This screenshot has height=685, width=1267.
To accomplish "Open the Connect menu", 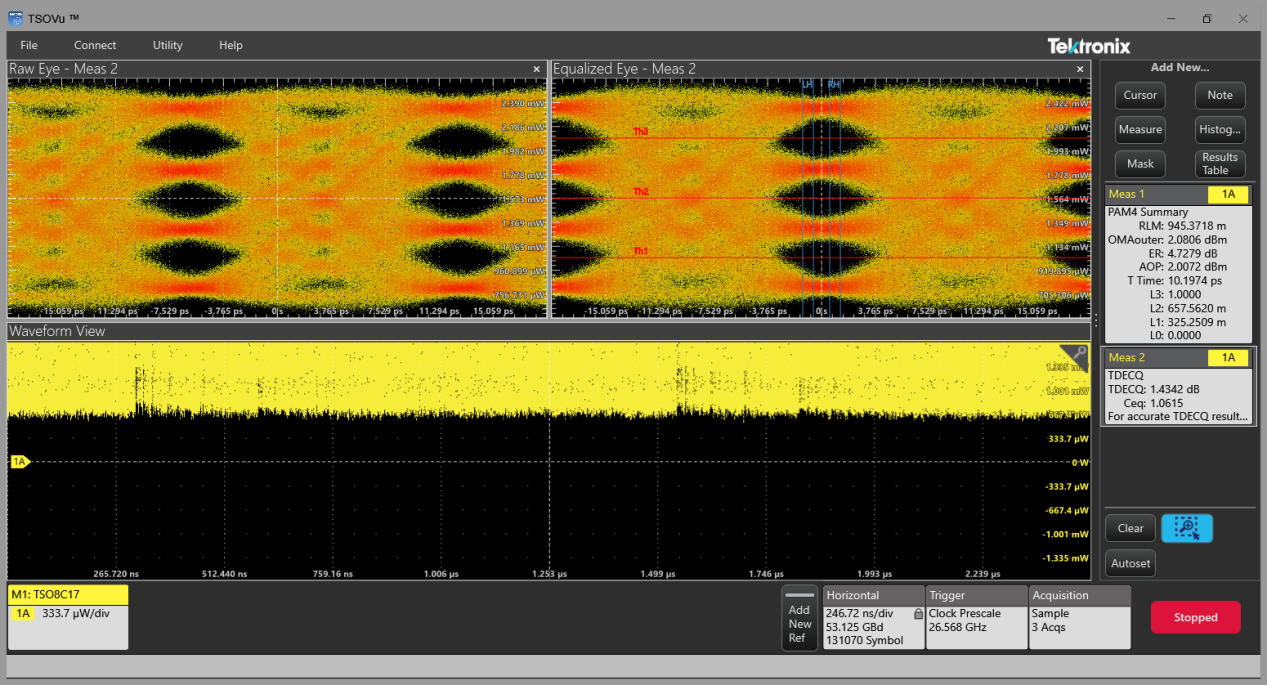I will [95, 45].
